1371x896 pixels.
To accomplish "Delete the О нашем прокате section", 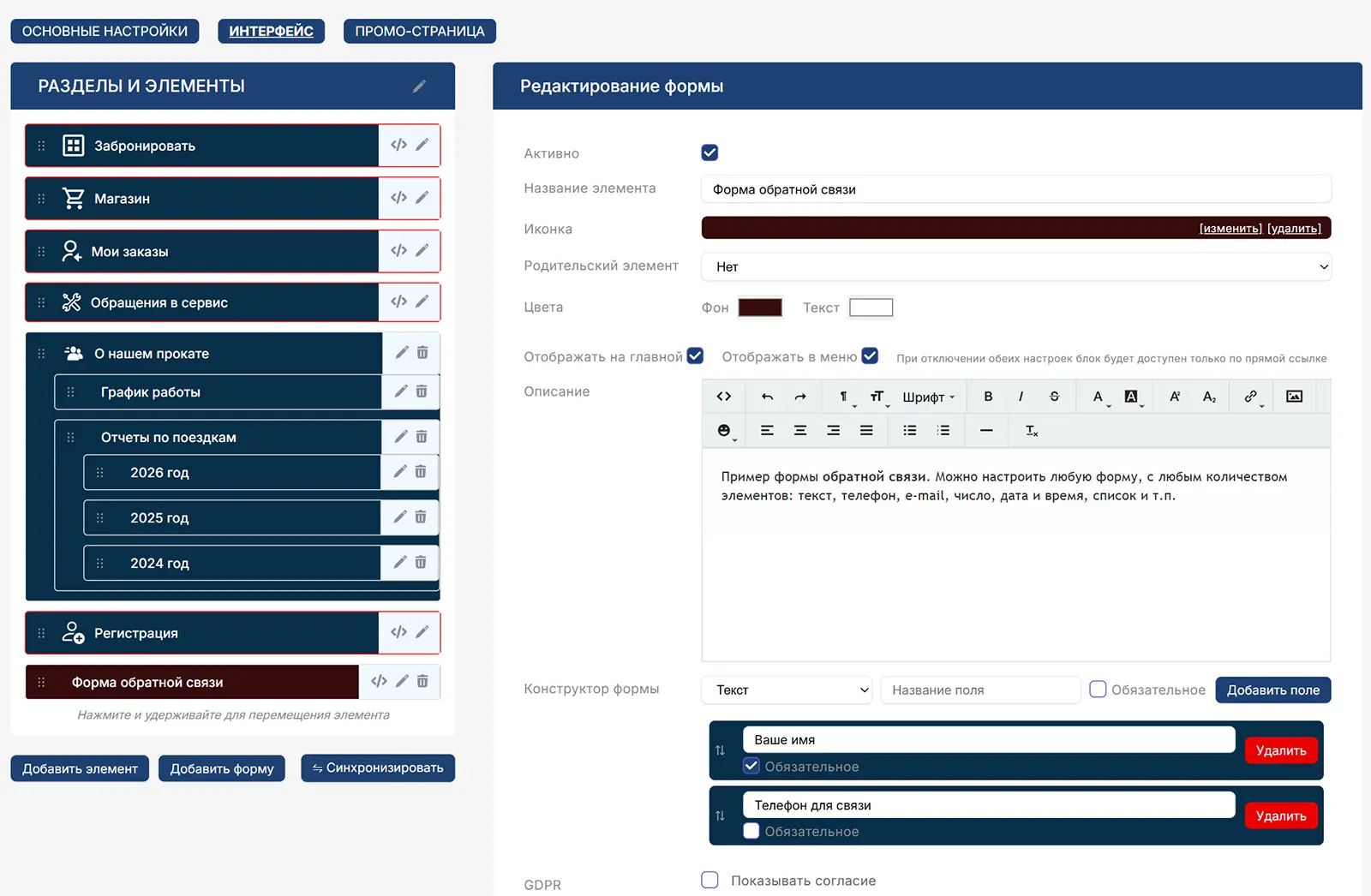I will coord(422,353).
